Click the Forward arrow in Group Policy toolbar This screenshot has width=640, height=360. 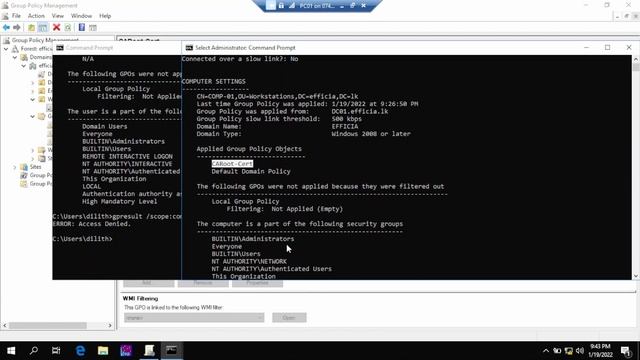[x=17, y=27]
